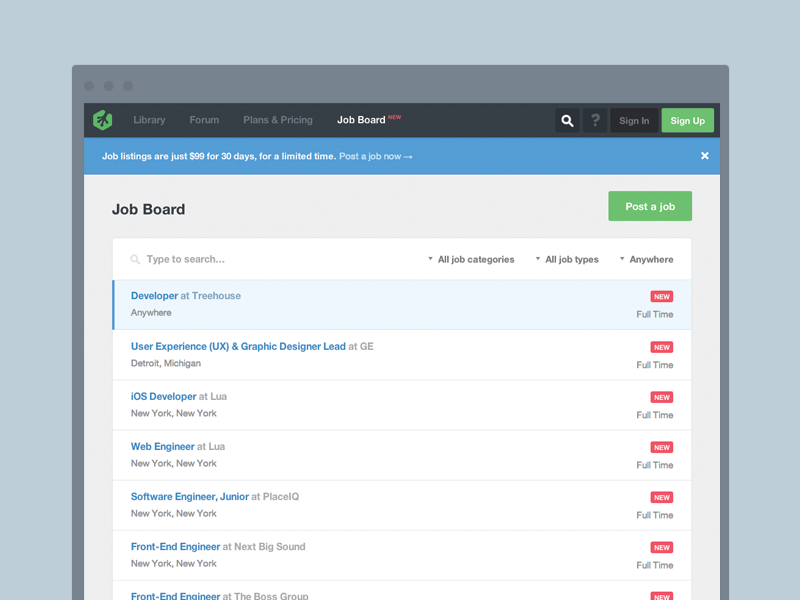
Task: Open search using the magnifying glass icon
Action: point(567,120)
